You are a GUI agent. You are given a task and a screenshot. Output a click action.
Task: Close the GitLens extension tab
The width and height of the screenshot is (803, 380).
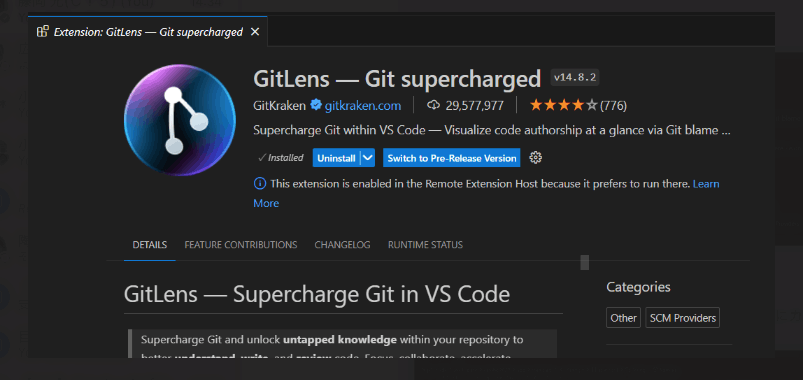pos(255,32)
